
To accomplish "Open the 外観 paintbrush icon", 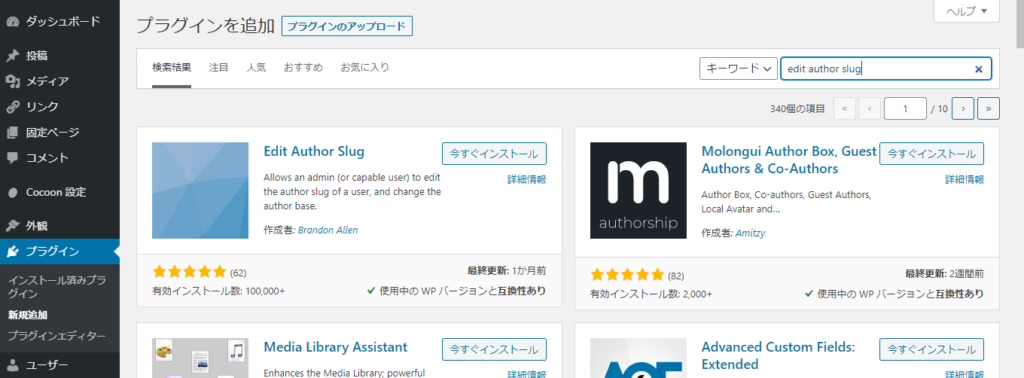I will 12,227.
